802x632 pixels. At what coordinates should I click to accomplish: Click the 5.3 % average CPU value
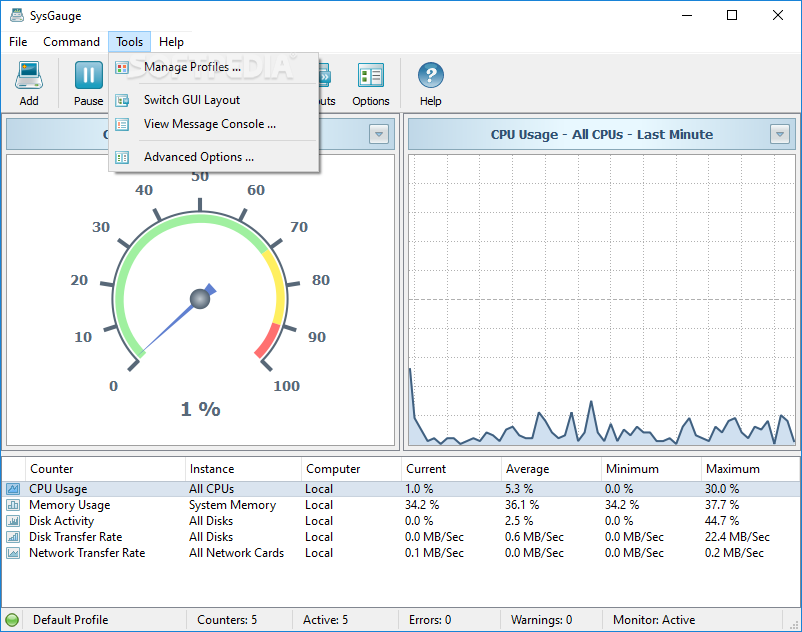(519, 489)
